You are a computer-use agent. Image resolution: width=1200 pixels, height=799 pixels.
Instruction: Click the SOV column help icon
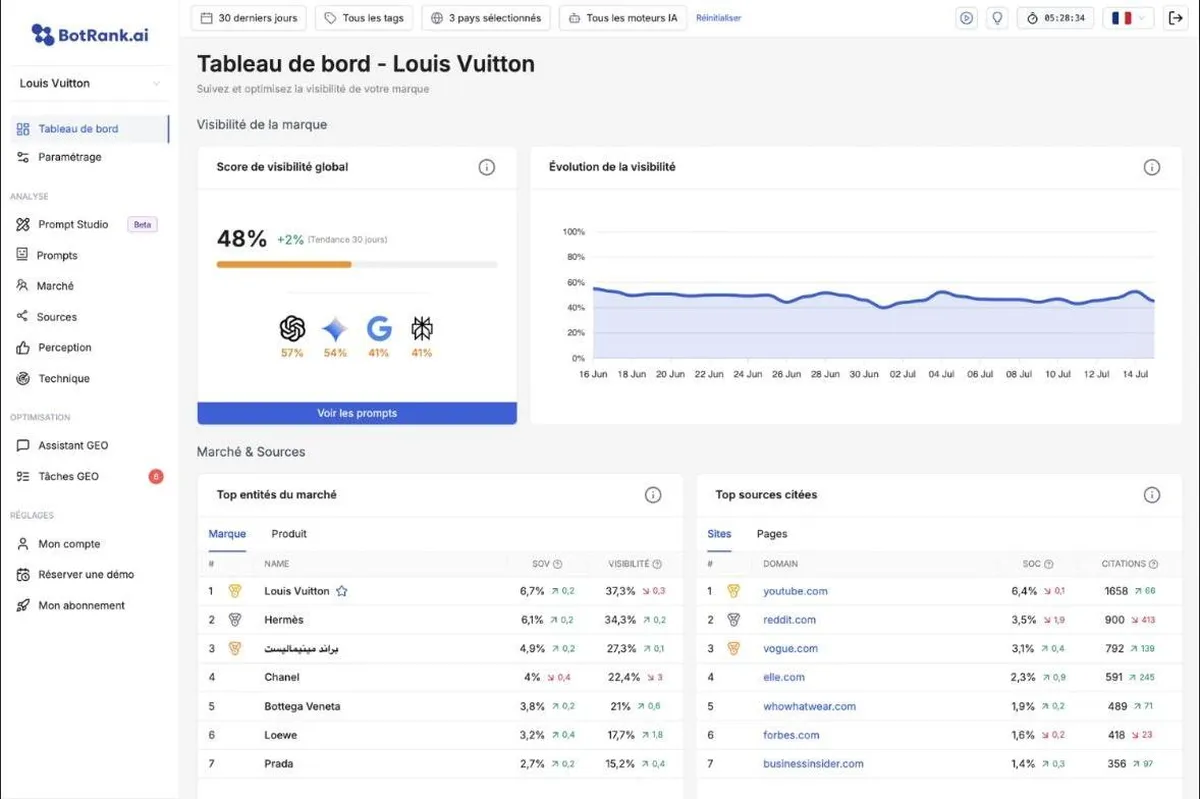point(558,564)
